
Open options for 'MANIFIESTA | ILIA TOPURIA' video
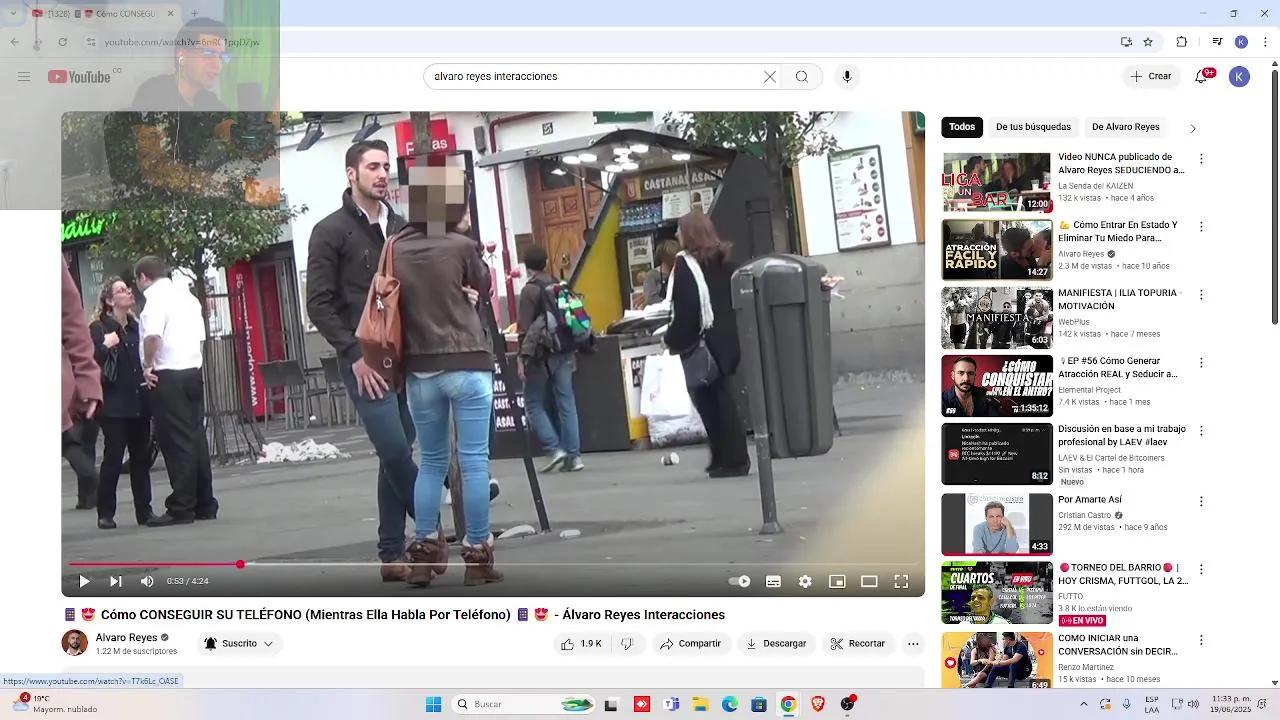pyautogui.click(x=1201, y=295)
